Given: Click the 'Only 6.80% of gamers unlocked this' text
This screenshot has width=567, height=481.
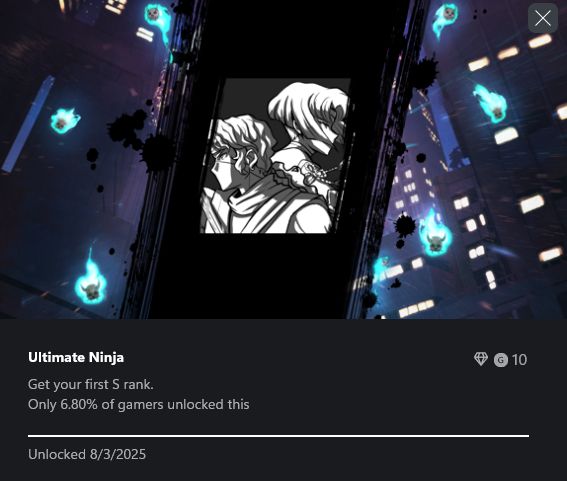Looking at the screenshot, I should [x=138, y=404].
